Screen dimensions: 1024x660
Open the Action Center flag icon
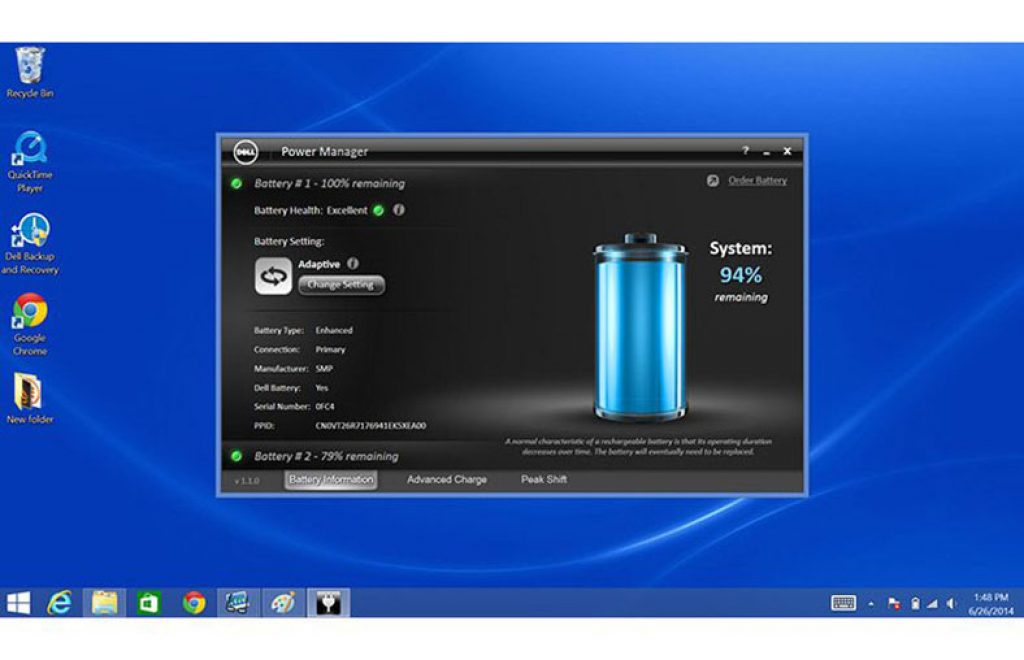894,604
